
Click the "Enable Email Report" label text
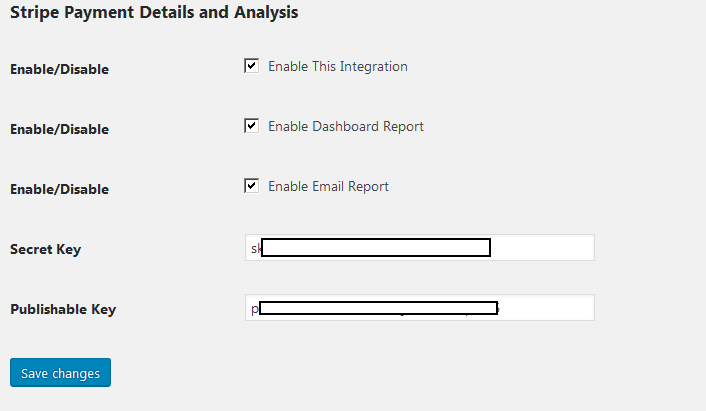(x=328, y=186)
